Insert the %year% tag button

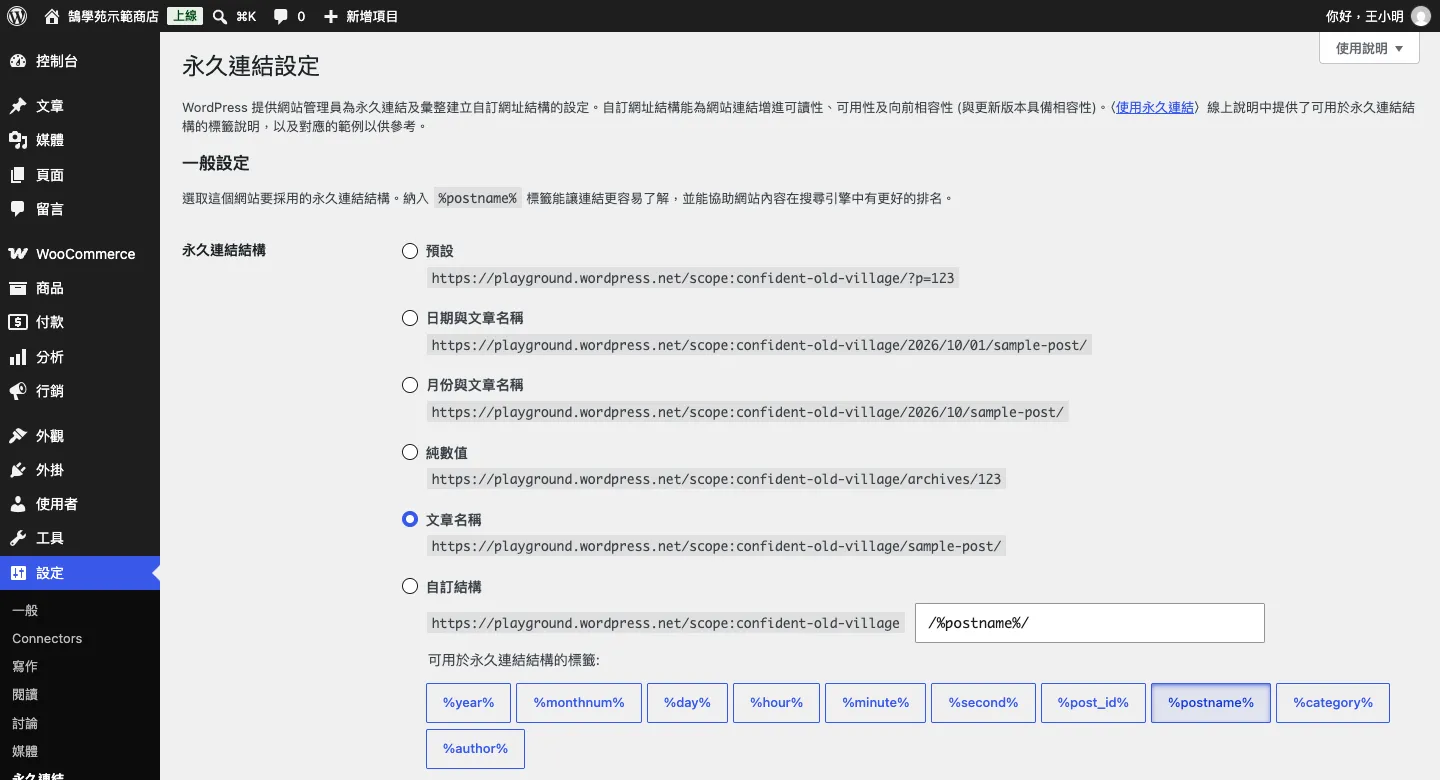click(x=468, y=703)
